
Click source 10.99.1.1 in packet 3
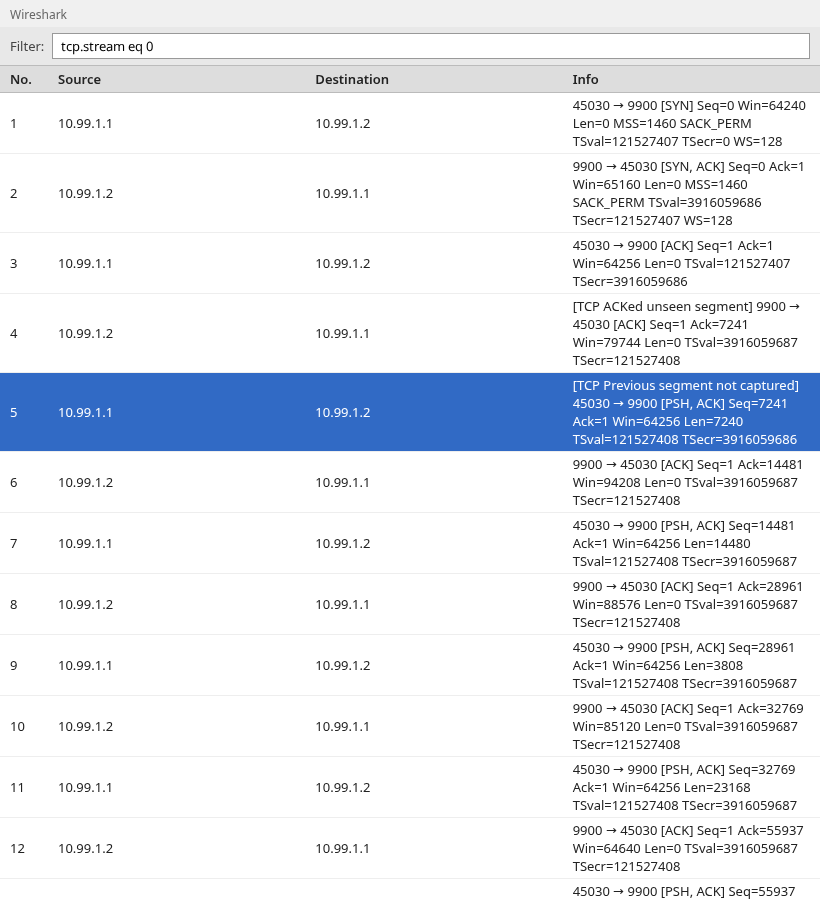(x=85, y=263)
